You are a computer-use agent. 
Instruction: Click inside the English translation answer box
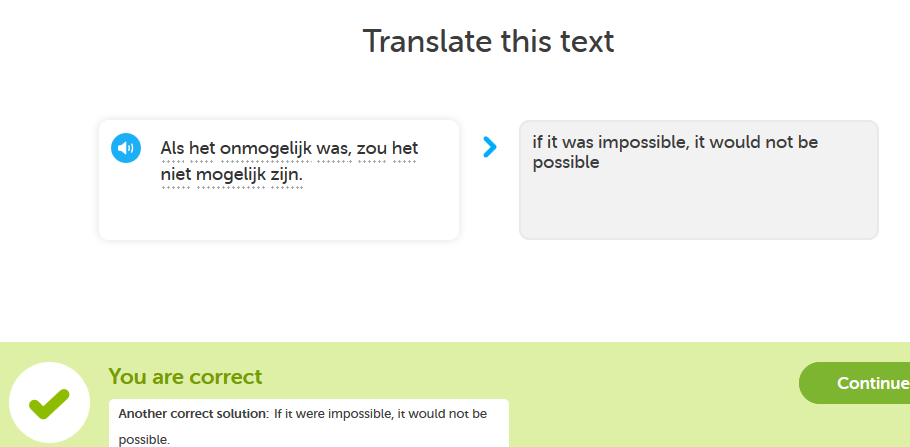click(698, 205)
